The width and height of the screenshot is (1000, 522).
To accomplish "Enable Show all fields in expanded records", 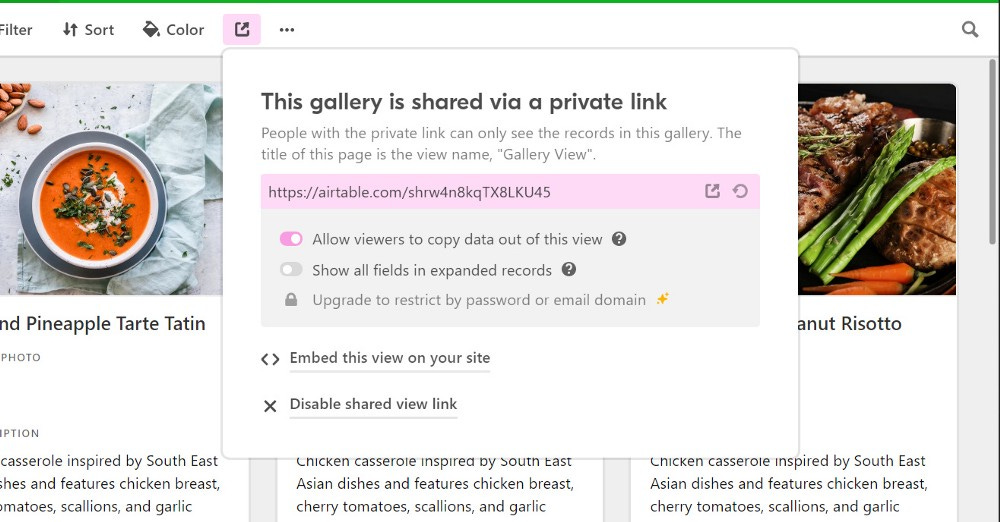I will click(x=291, y=269).
